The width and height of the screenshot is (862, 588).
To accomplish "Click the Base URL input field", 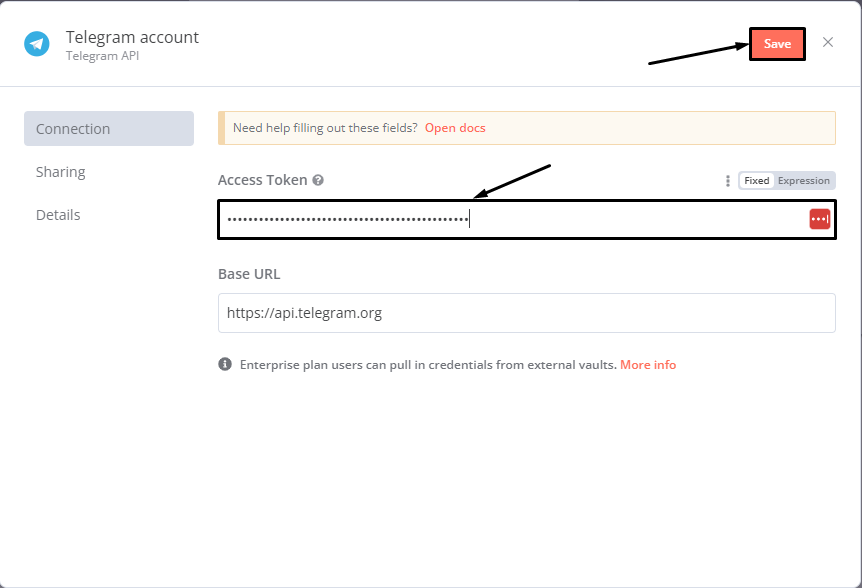I will coord(527,313).
